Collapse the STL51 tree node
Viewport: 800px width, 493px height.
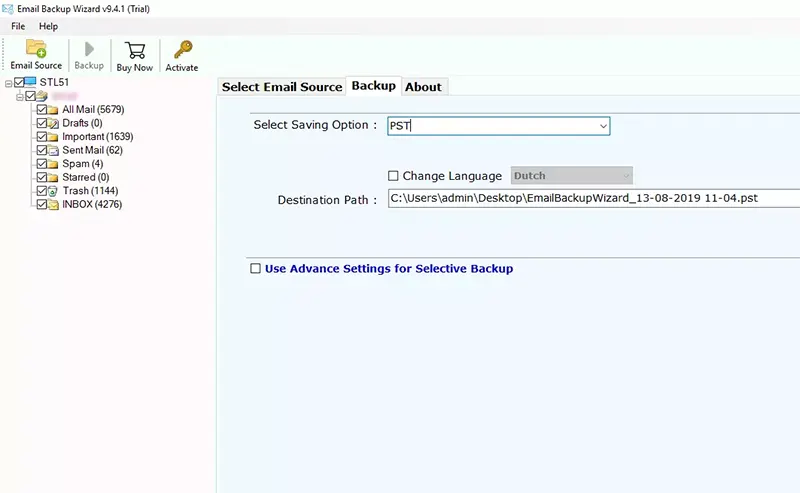tap(8, 82)
